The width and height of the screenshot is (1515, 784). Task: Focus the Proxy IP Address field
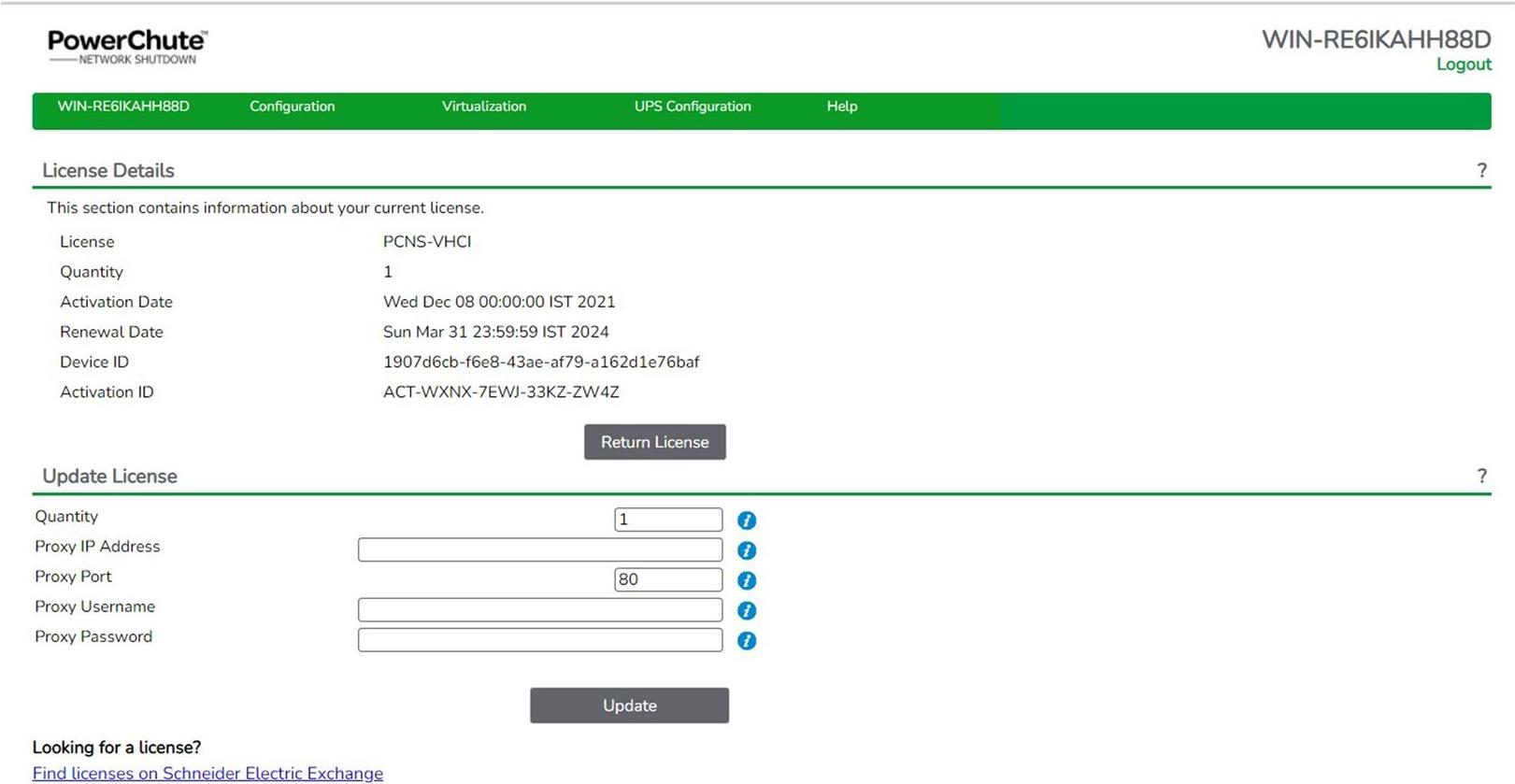[540, 549]
